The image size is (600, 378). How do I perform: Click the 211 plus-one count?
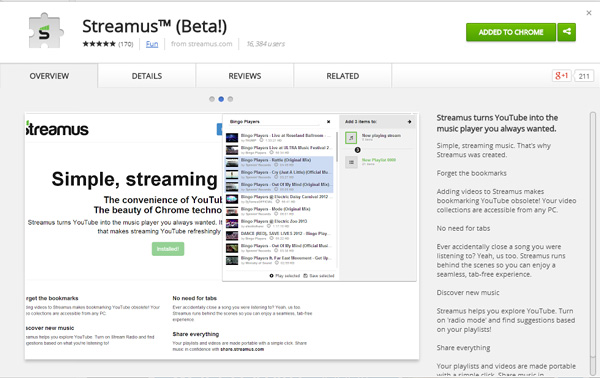click(584, 76)
